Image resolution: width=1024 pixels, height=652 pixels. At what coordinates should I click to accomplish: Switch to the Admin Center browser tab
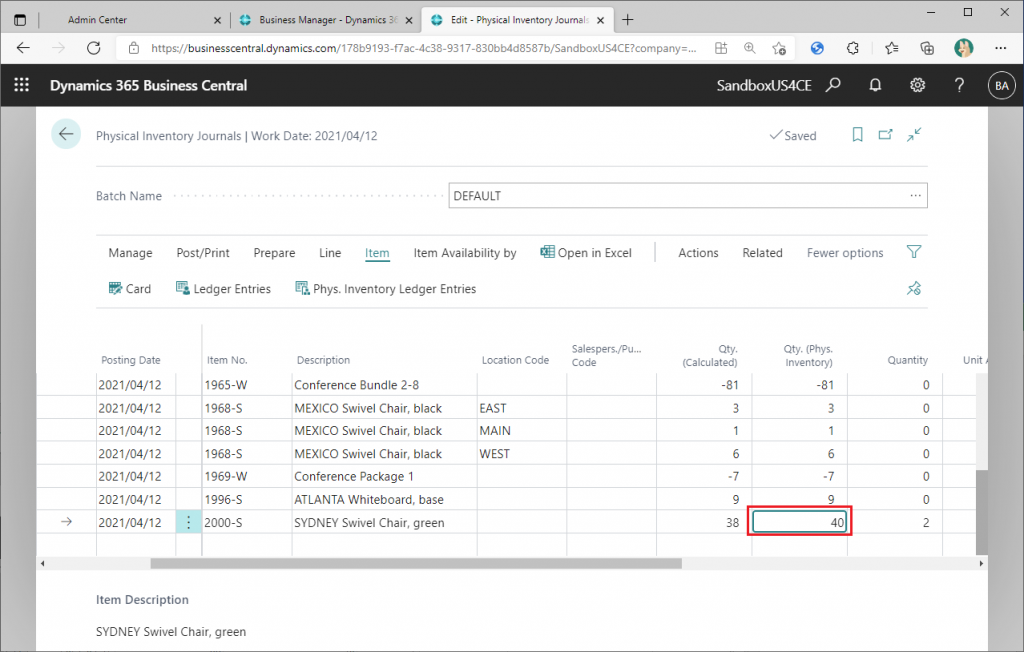click(x=135, y=20)
